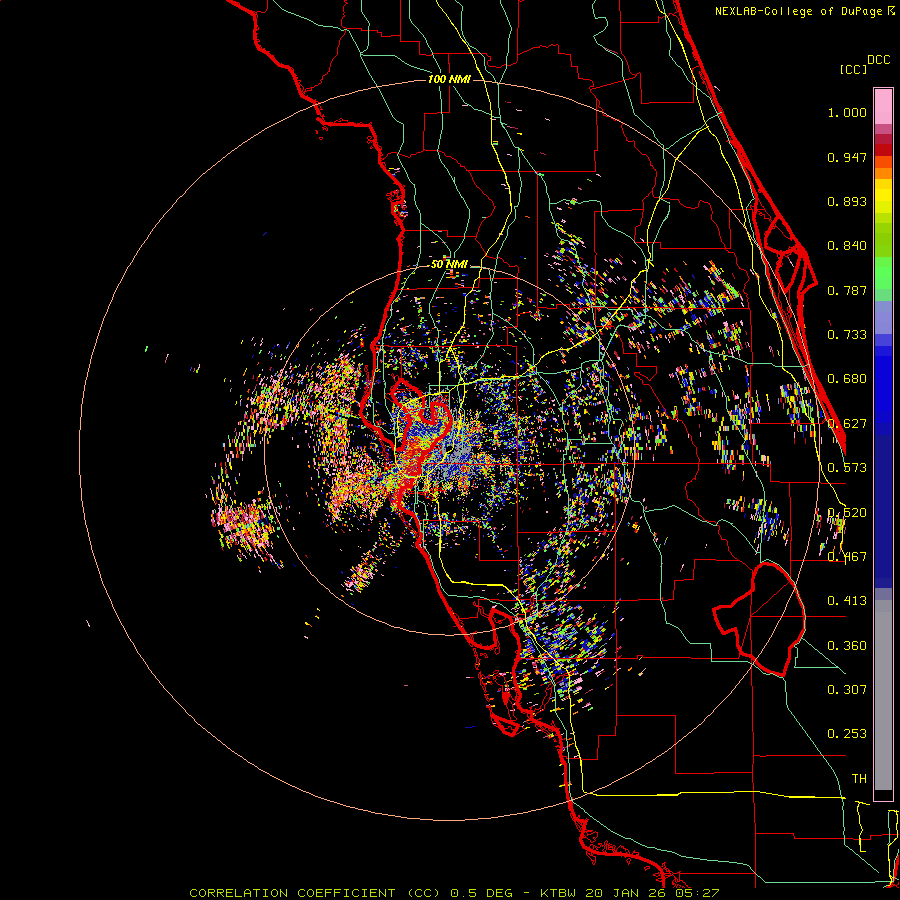
Task: Click the KTBW radar site identifier
Action: (559, 893)
